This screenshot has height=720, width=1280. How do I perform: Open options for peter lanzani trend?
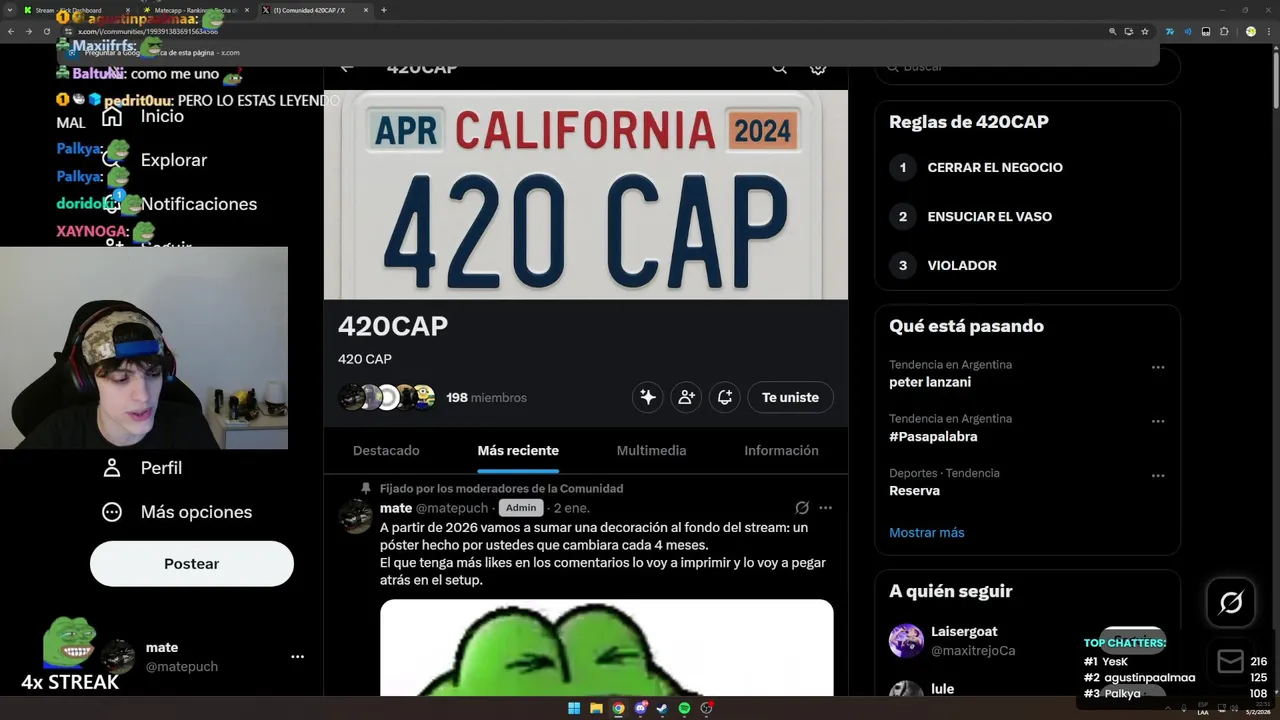[x=1158, y=368]
